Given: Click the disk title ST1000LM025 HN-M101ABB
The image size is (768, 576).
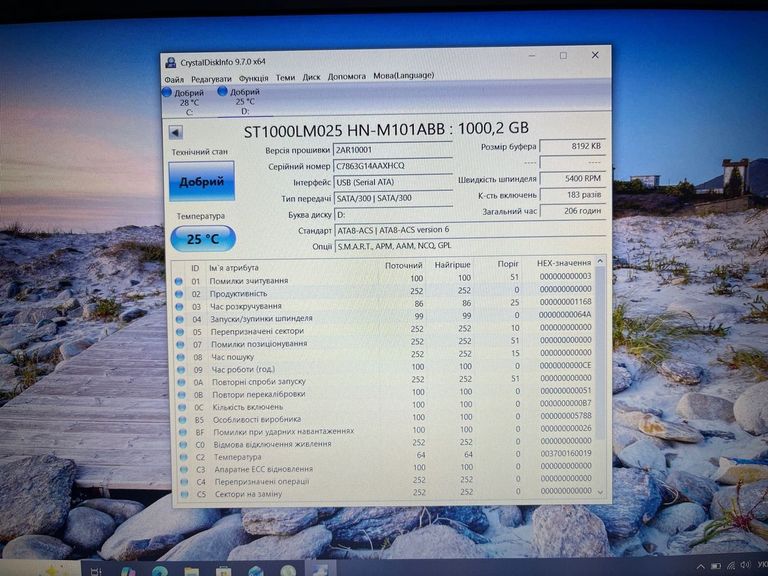Looking at the screenshot, I should pyautogui.click(x=344, y=130).
